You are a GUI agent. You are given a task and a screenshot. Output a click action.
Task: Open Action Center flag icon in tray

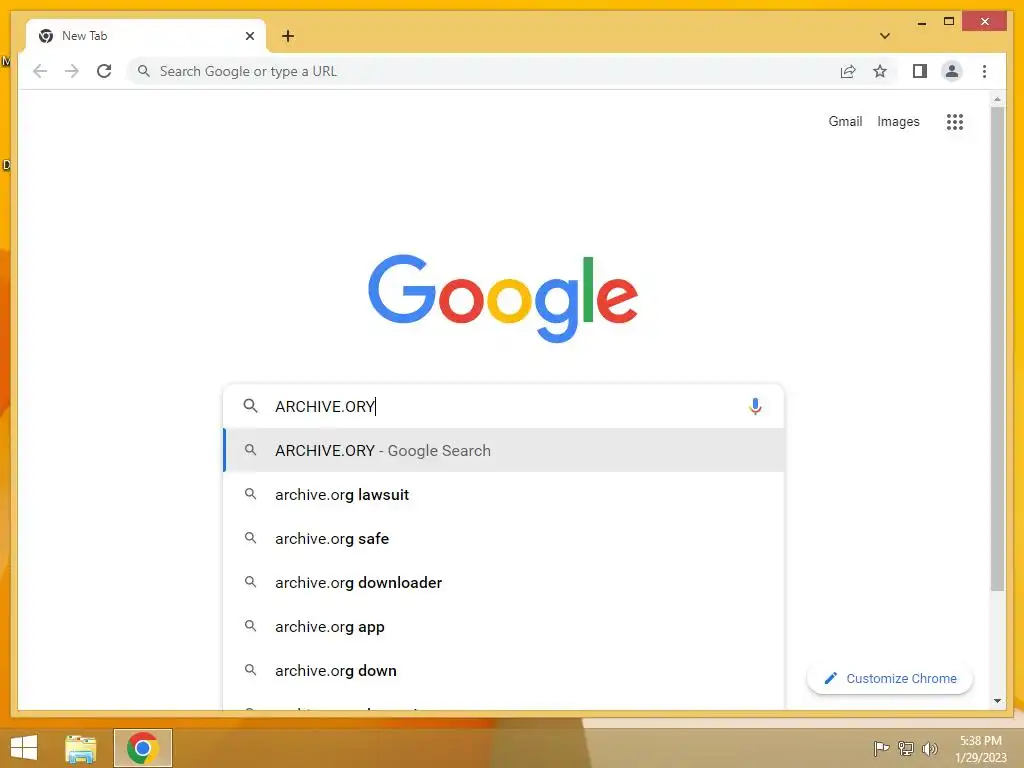coord(881,748)
